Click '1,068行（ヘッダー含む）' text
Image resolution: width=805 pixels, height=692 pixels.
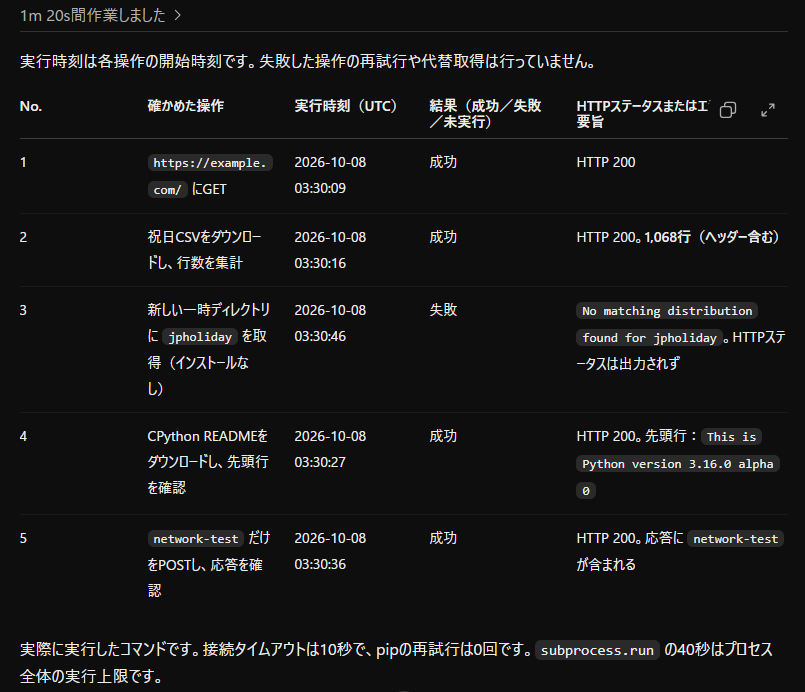click(712, 237)
